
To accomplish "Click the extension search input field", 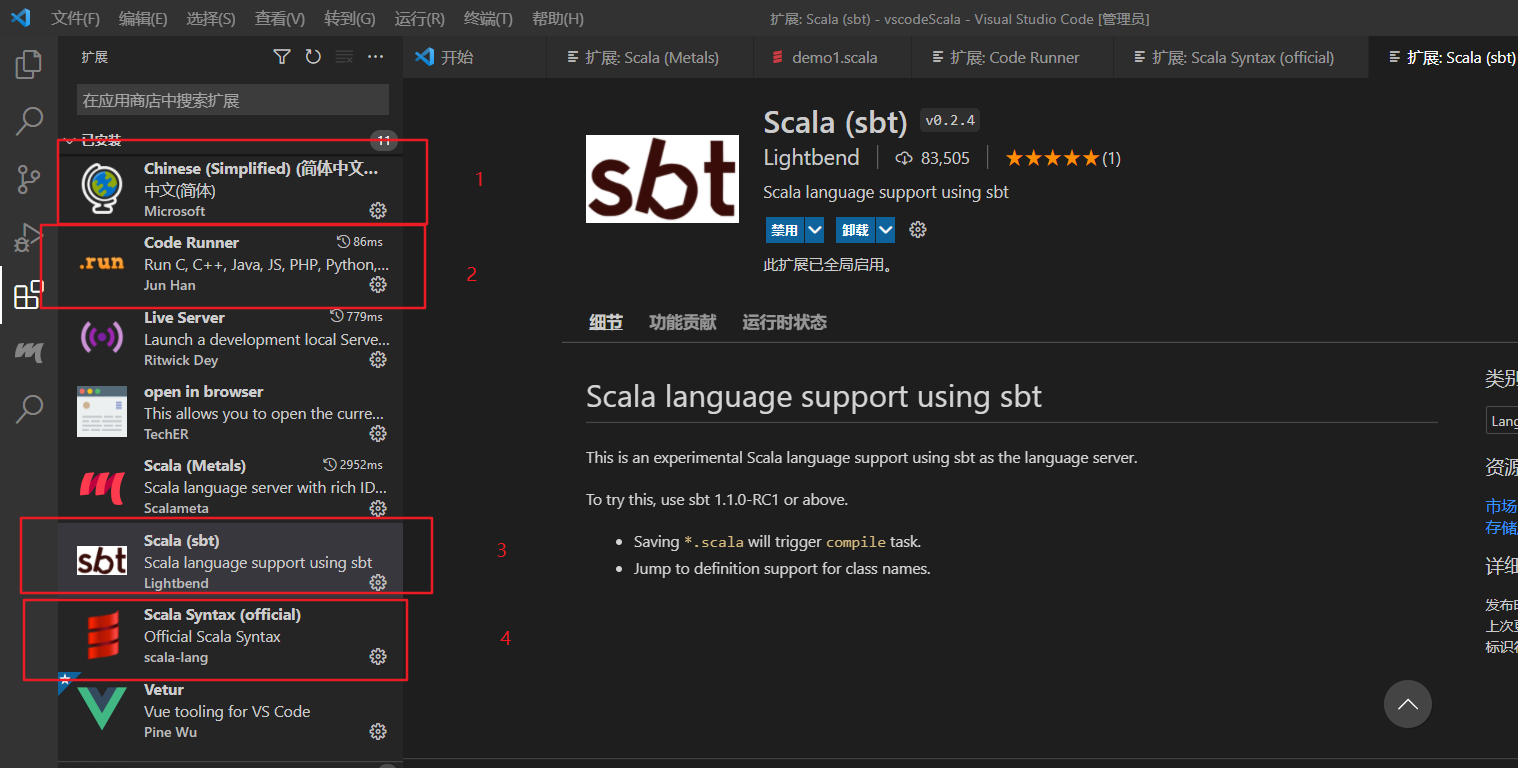I will 230,99.
